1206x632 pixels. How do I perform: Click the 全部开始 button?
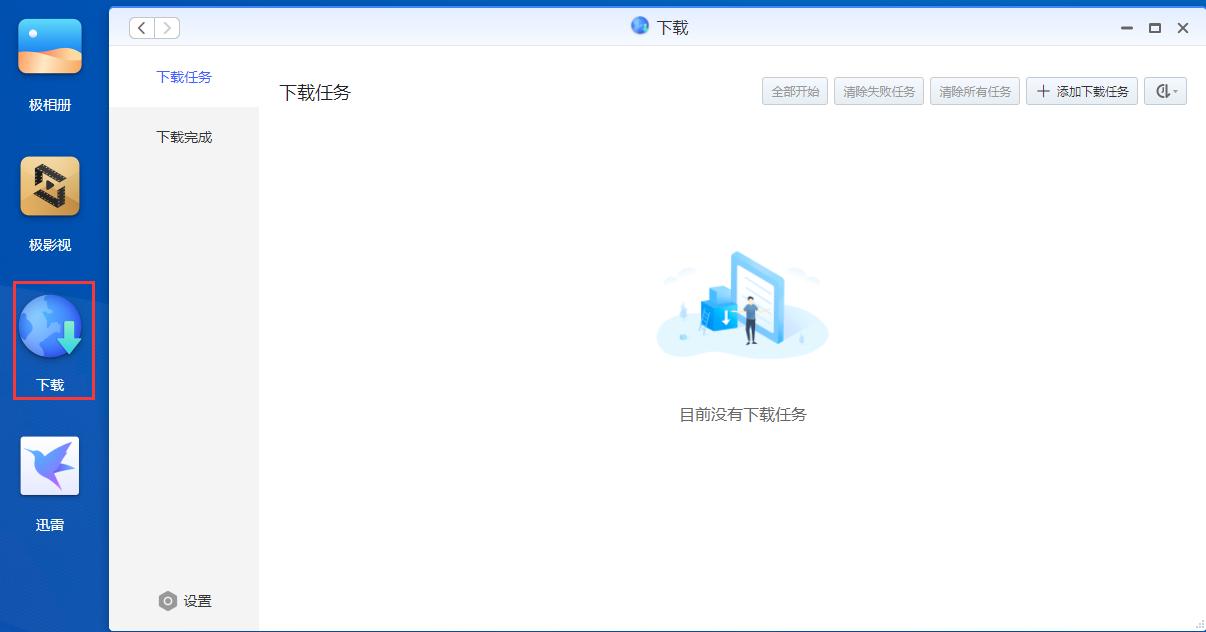coord(795,92)
